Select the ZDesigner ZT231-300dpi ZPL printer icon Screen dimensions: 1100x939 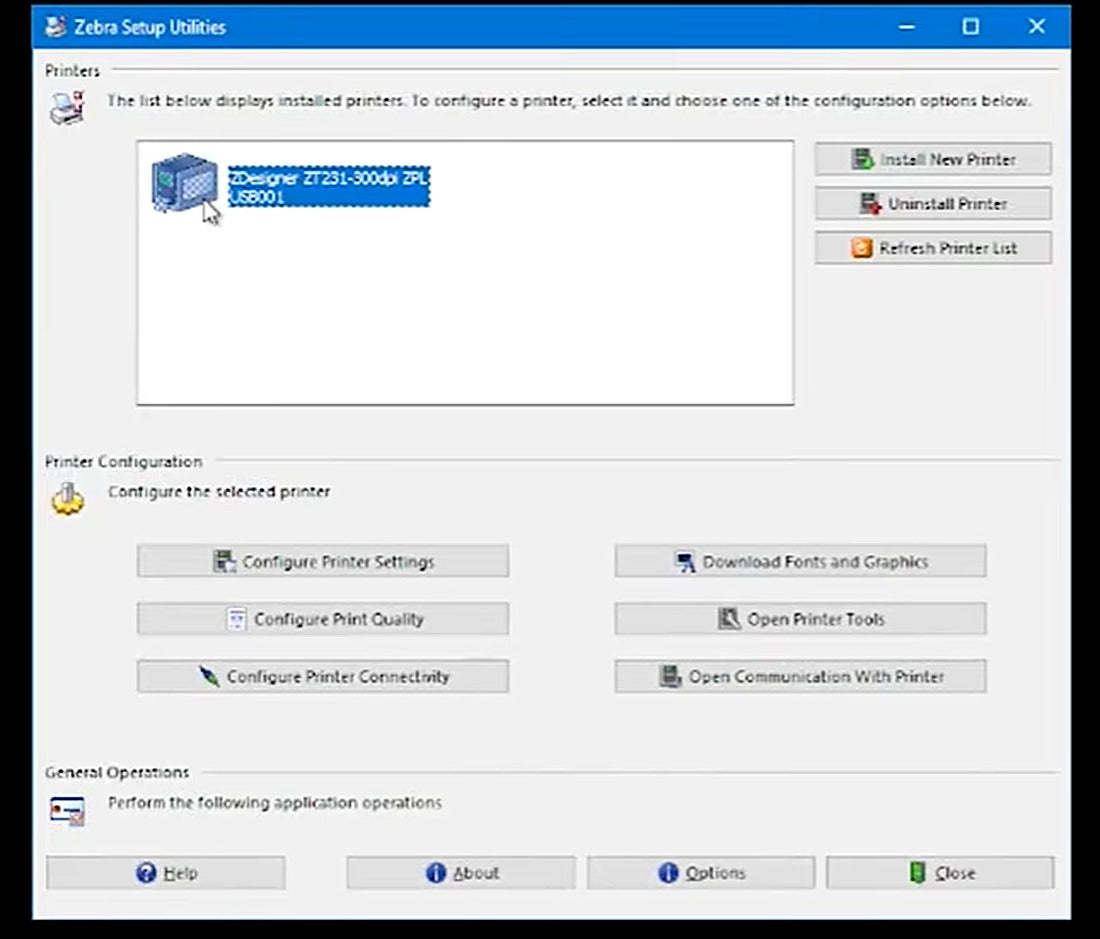185,182
